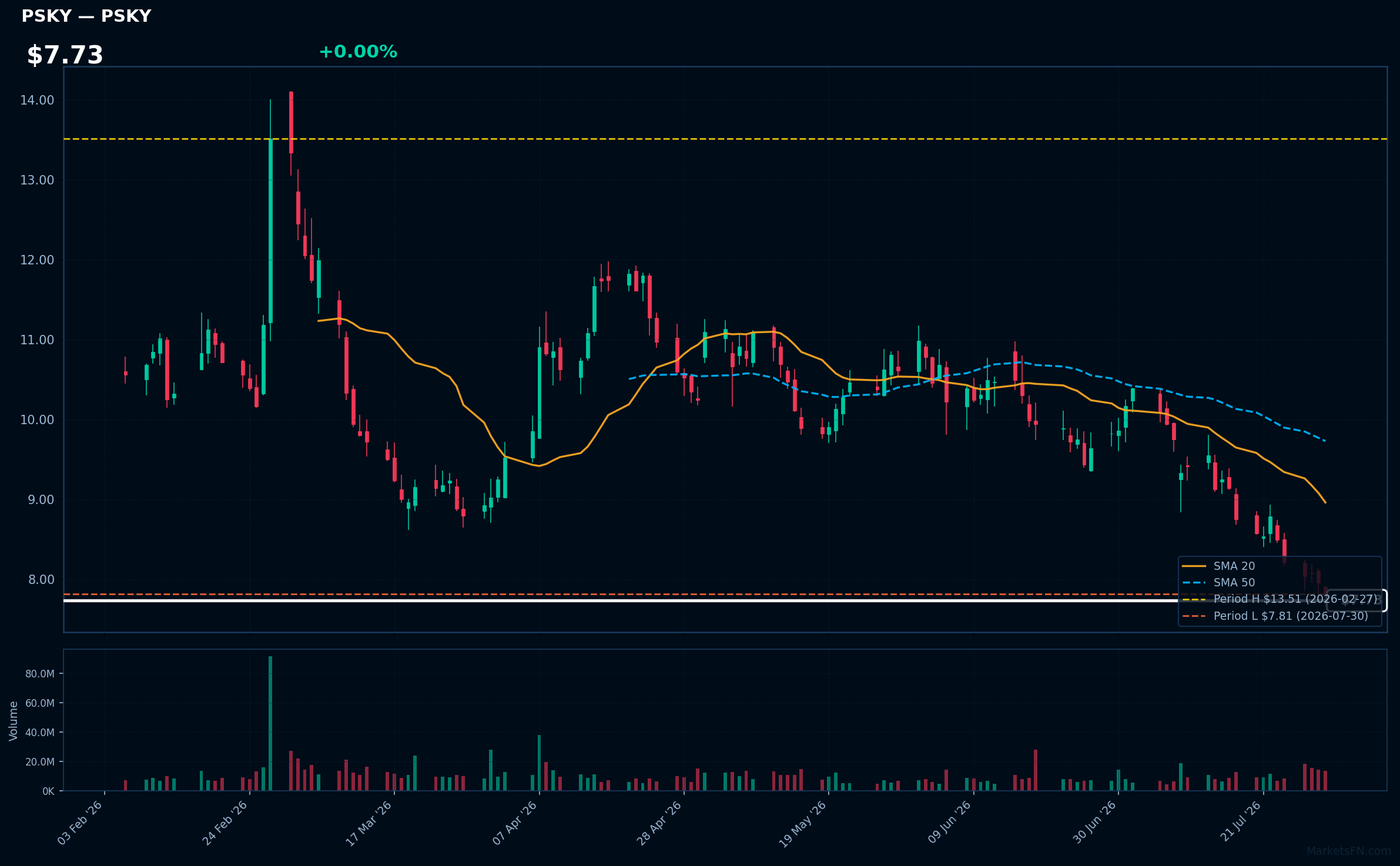Click the yellow dashed Period High line
The height and width of the screenshot is (866, 1400).
[x=725, y=139]
